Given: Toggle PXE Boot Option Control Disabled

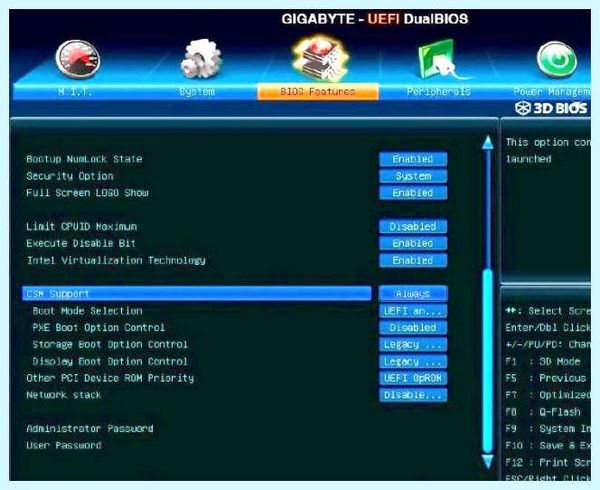Looking at the screenshot, I should coord(413,327).
